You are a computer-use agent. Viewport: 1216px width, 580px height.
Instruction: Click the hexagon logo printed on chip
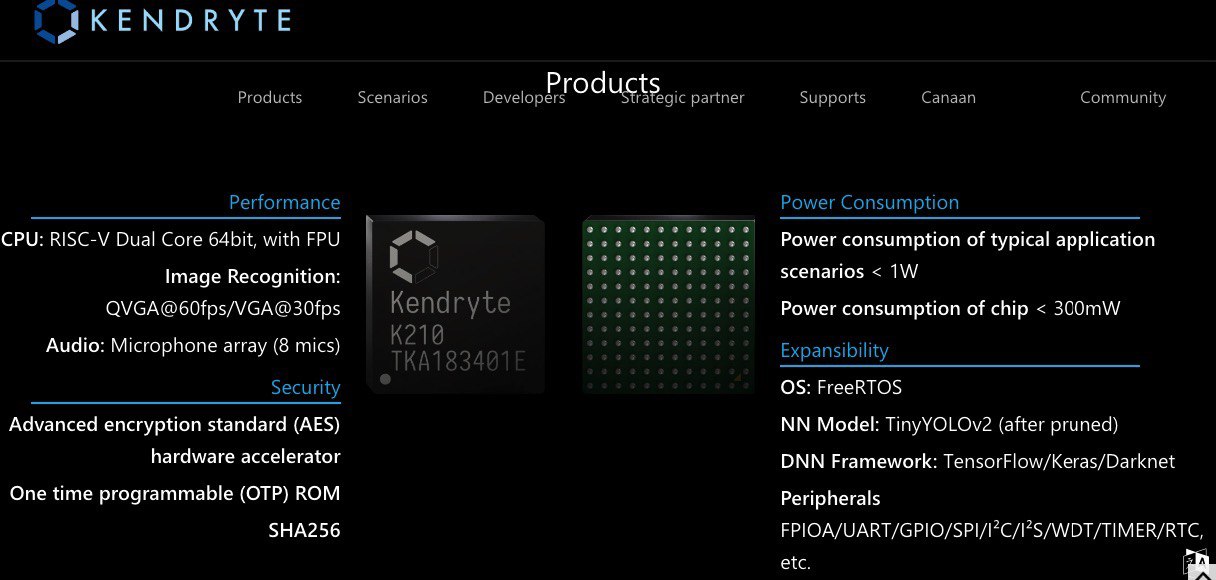click(410, 256)
